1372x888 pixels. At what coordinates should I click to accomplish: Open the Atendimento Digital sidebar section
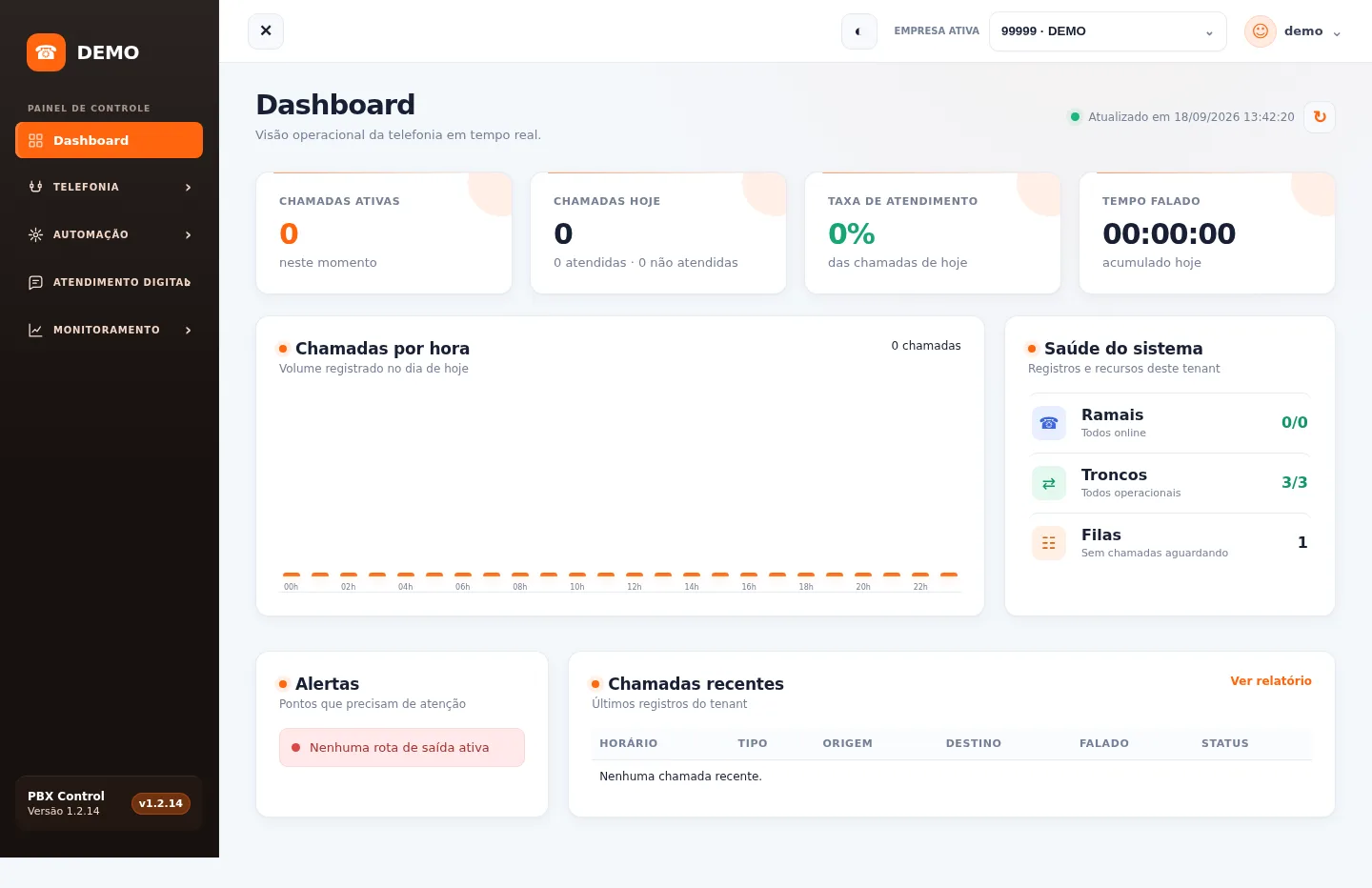click(109, 282)
